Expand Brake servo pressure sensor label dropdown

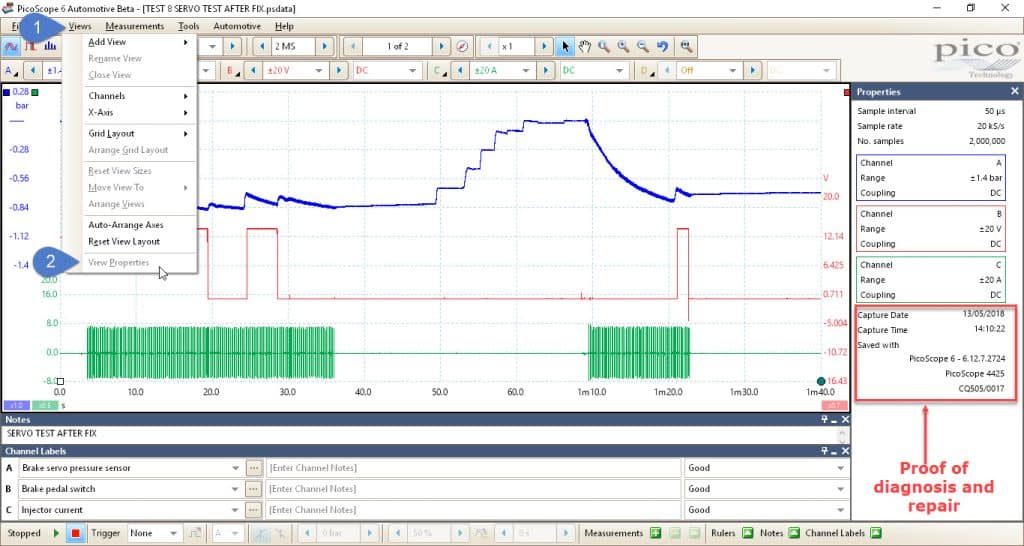tap(236, 468)
